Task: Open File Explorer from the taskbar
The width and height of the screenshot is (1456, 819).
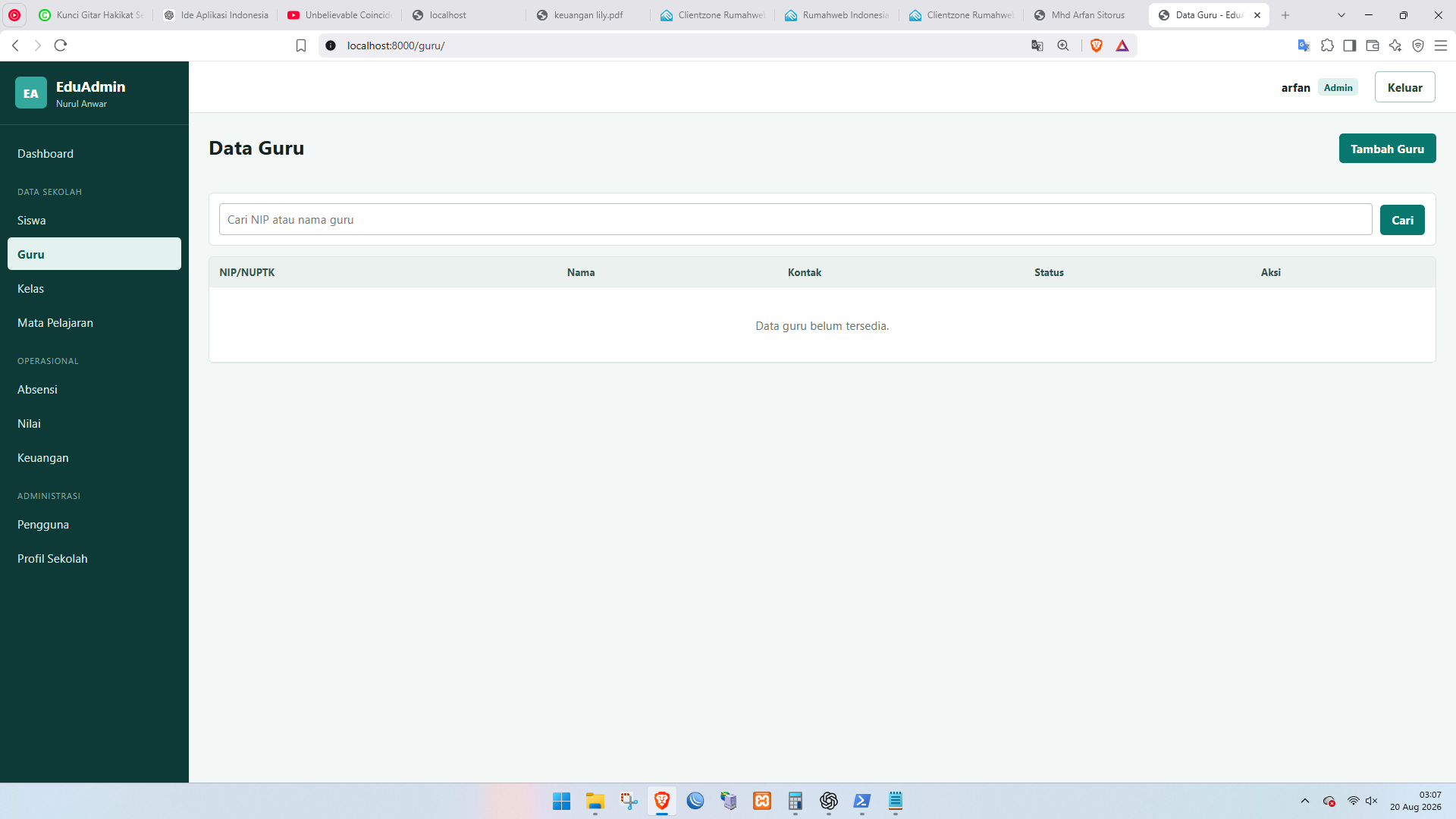Action: point(595,801)
